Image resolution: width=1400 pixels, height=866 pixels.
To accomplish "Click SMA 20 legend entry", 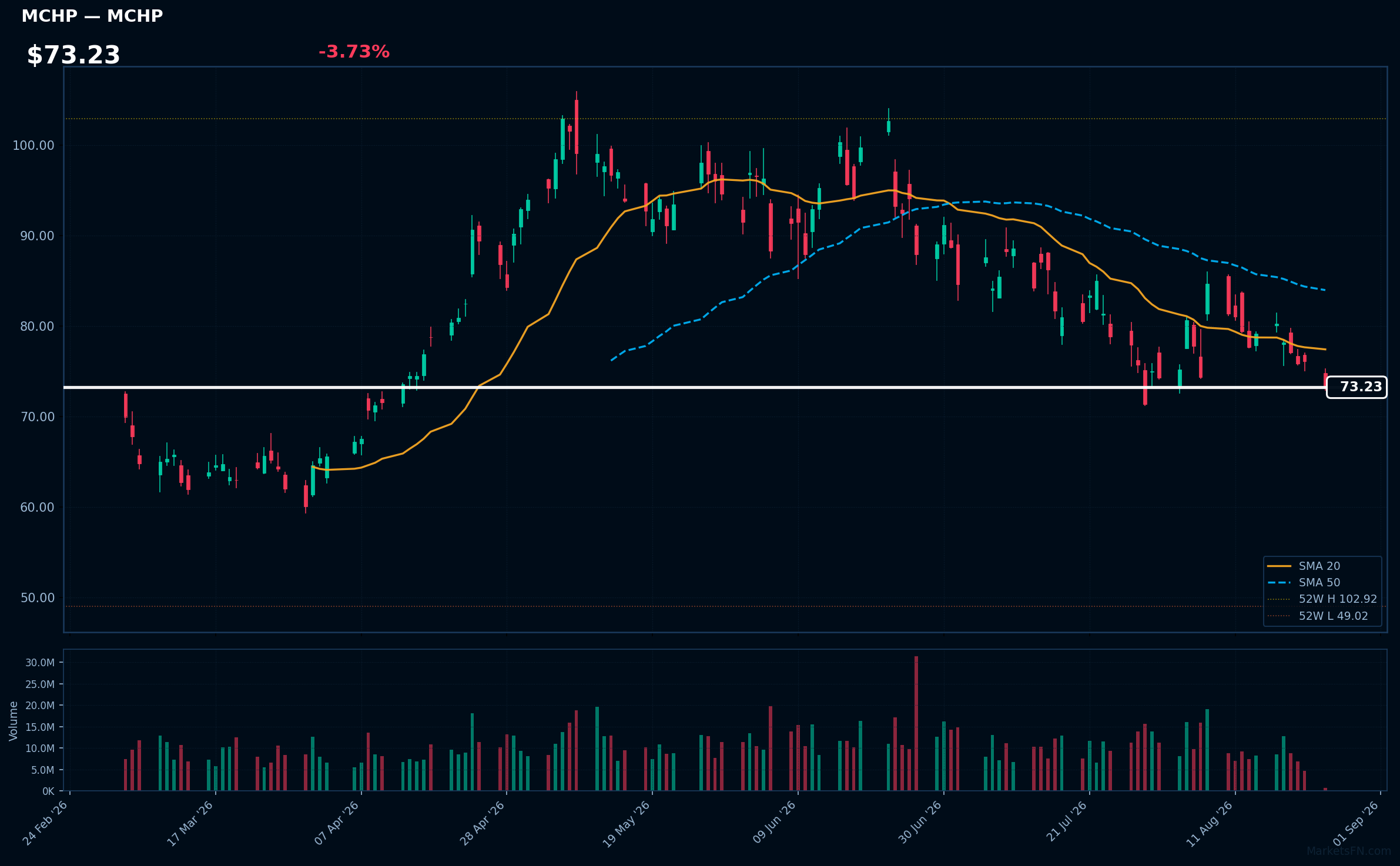I will click(1319, 566).
